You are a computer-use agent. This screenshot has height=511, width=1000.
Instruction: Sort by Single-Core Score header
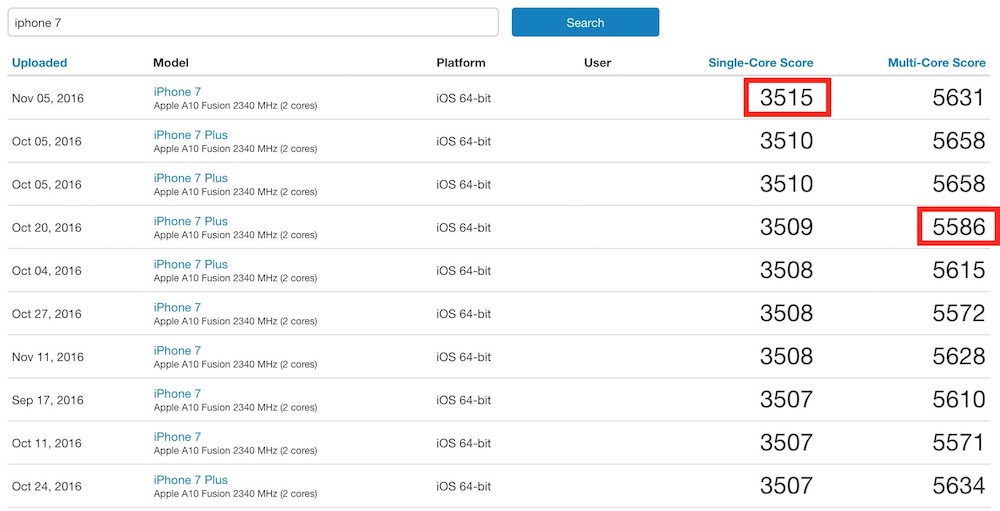[x=760, y=63]
